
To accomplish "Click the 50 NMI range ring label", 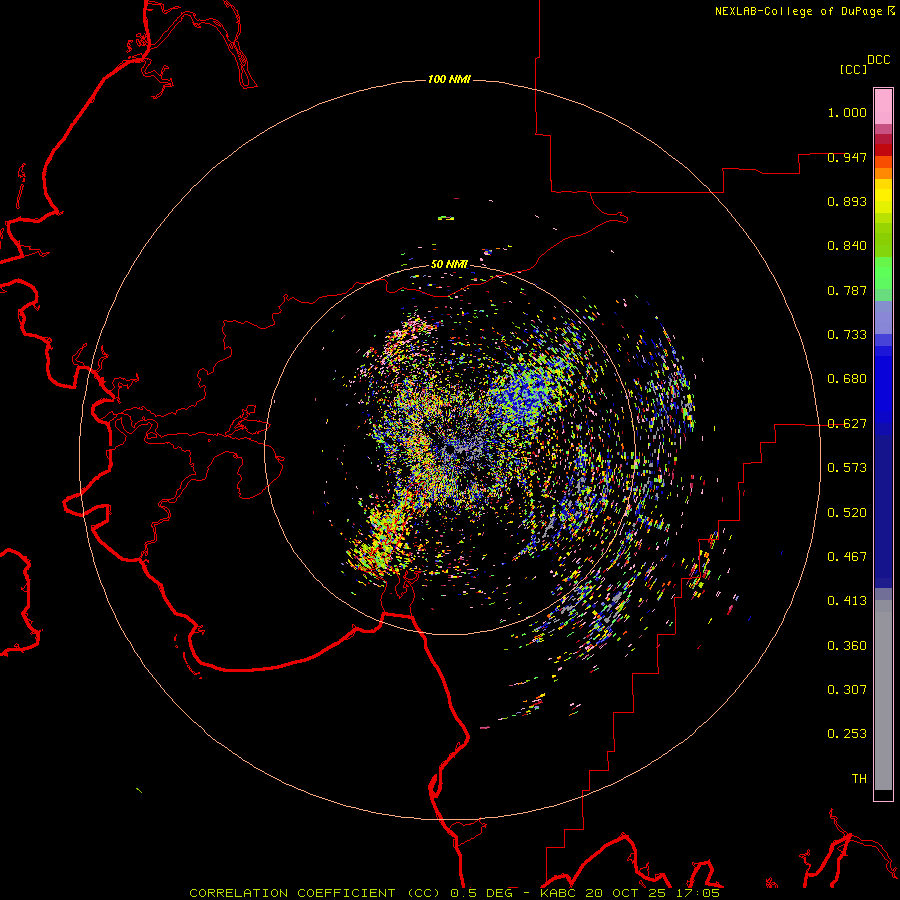I will click(449, 265).
